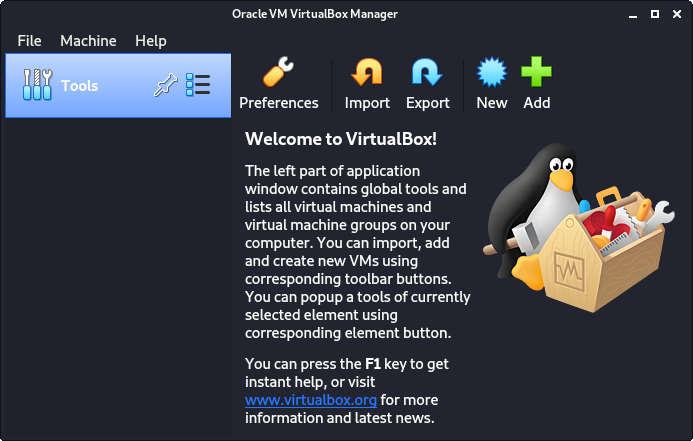Click the Oracle VM VirtualBox Manager title

(315, 14)
